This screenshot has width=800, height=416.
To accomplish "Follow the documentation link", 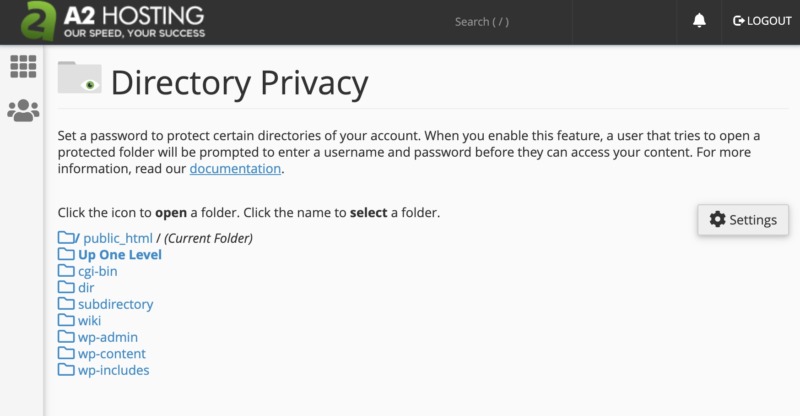I will [x=235, y=169].
